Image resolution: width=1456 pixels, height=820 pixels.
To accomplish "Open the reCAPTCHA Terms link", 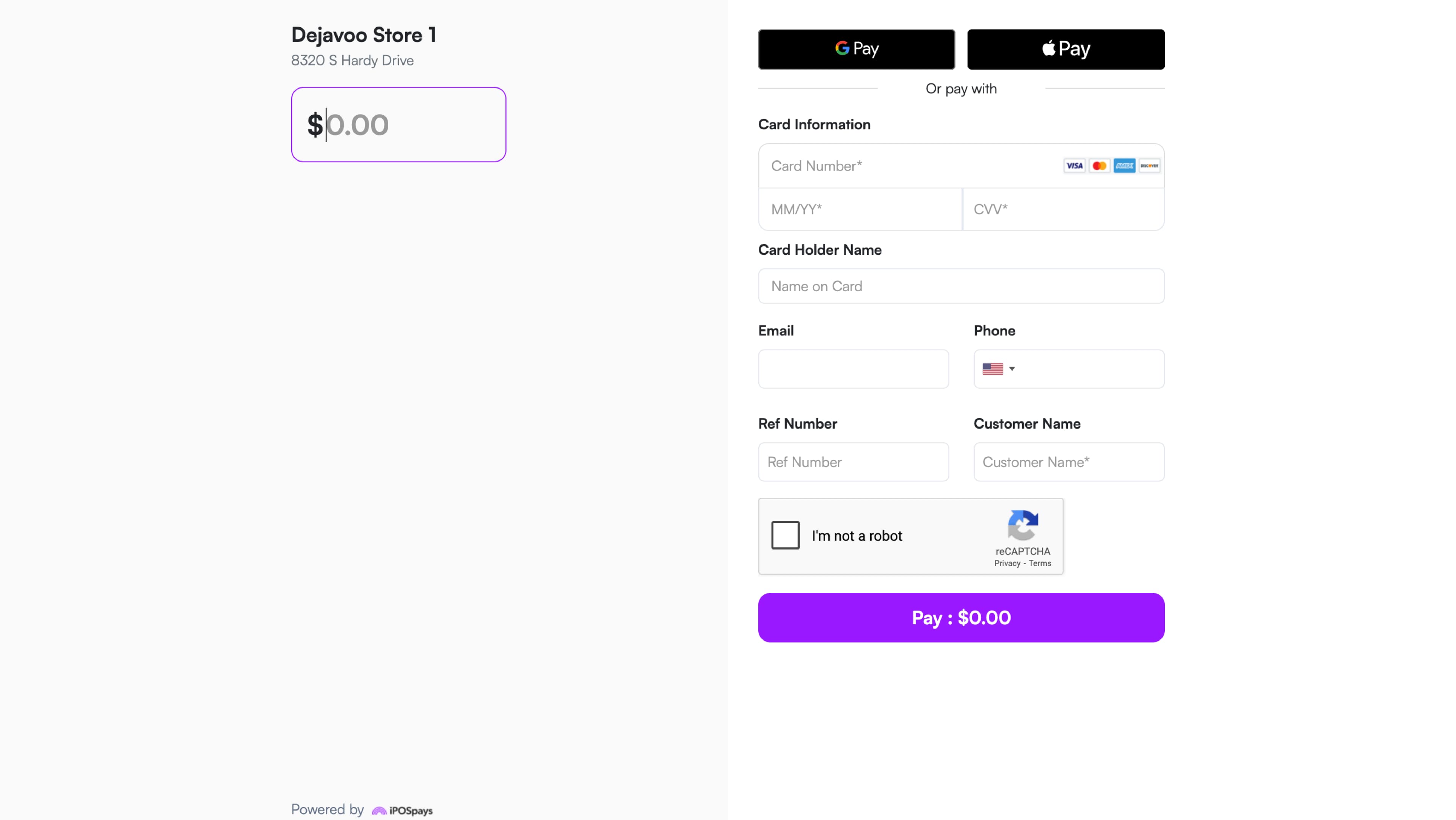I will [x=1040, y=563].
